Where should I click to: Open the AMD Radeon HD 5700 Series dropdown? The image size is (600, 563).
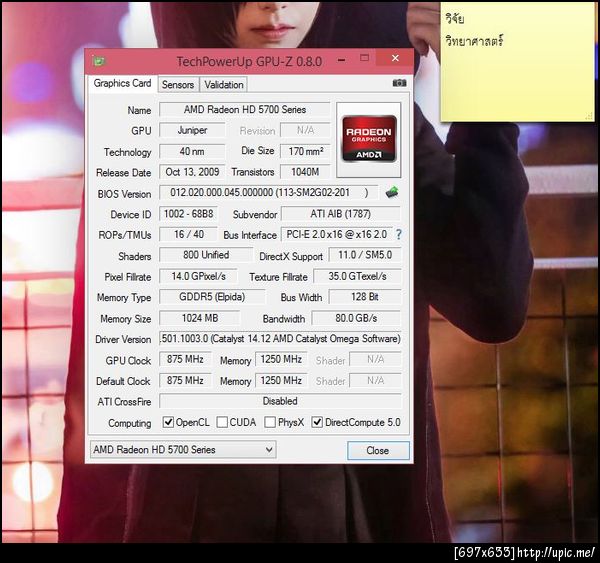click(183, 449)
